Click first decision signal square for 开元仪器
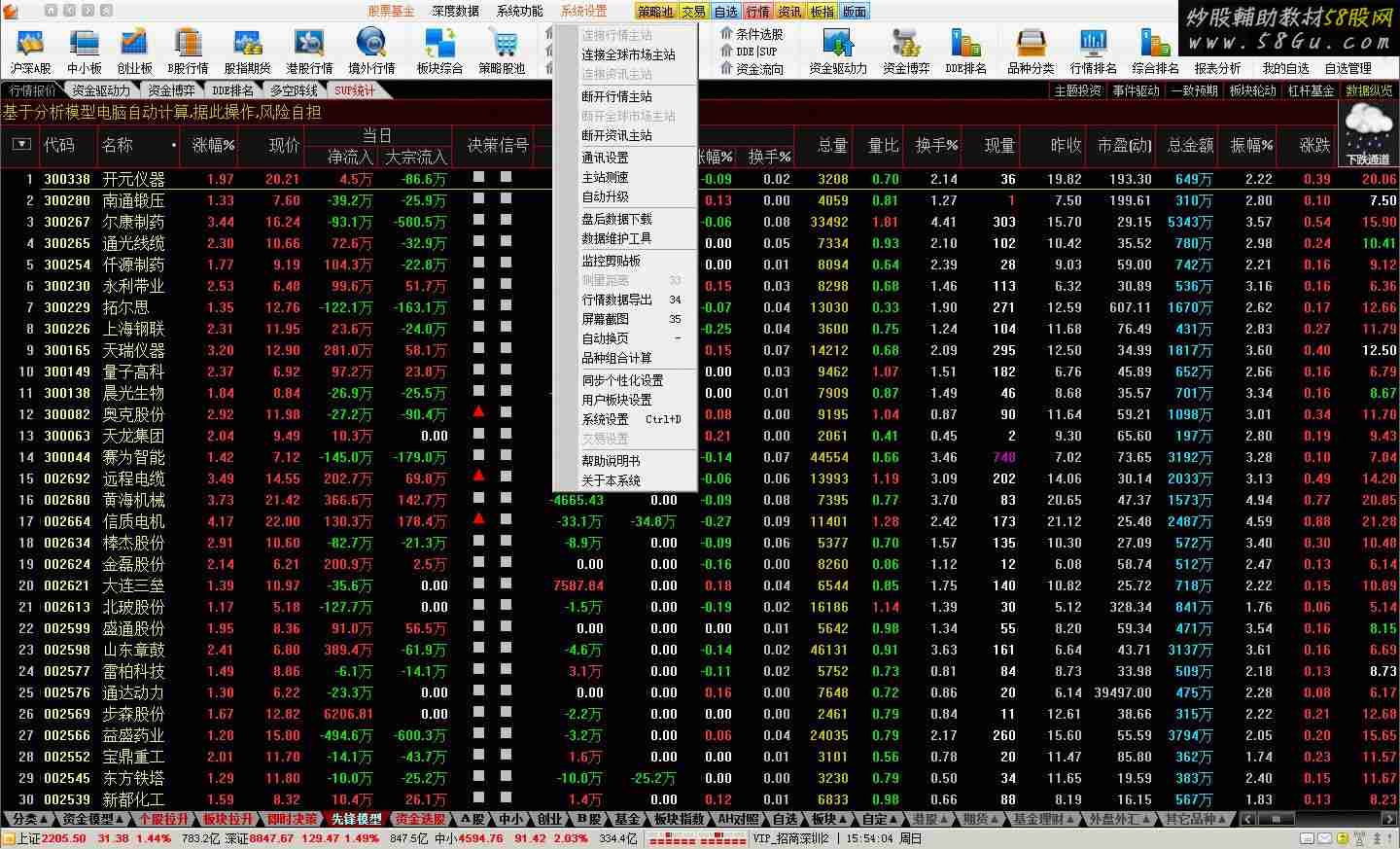This screenshot has width=1400, height=849. (x=478, y=177)
